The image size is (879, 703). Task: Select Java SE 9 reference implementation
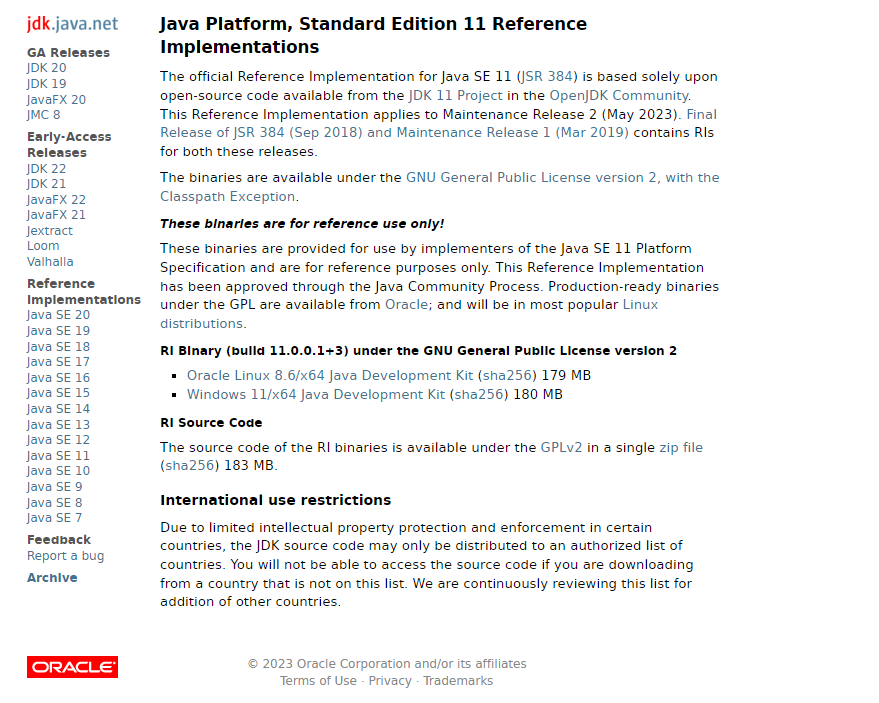(55, 487)
